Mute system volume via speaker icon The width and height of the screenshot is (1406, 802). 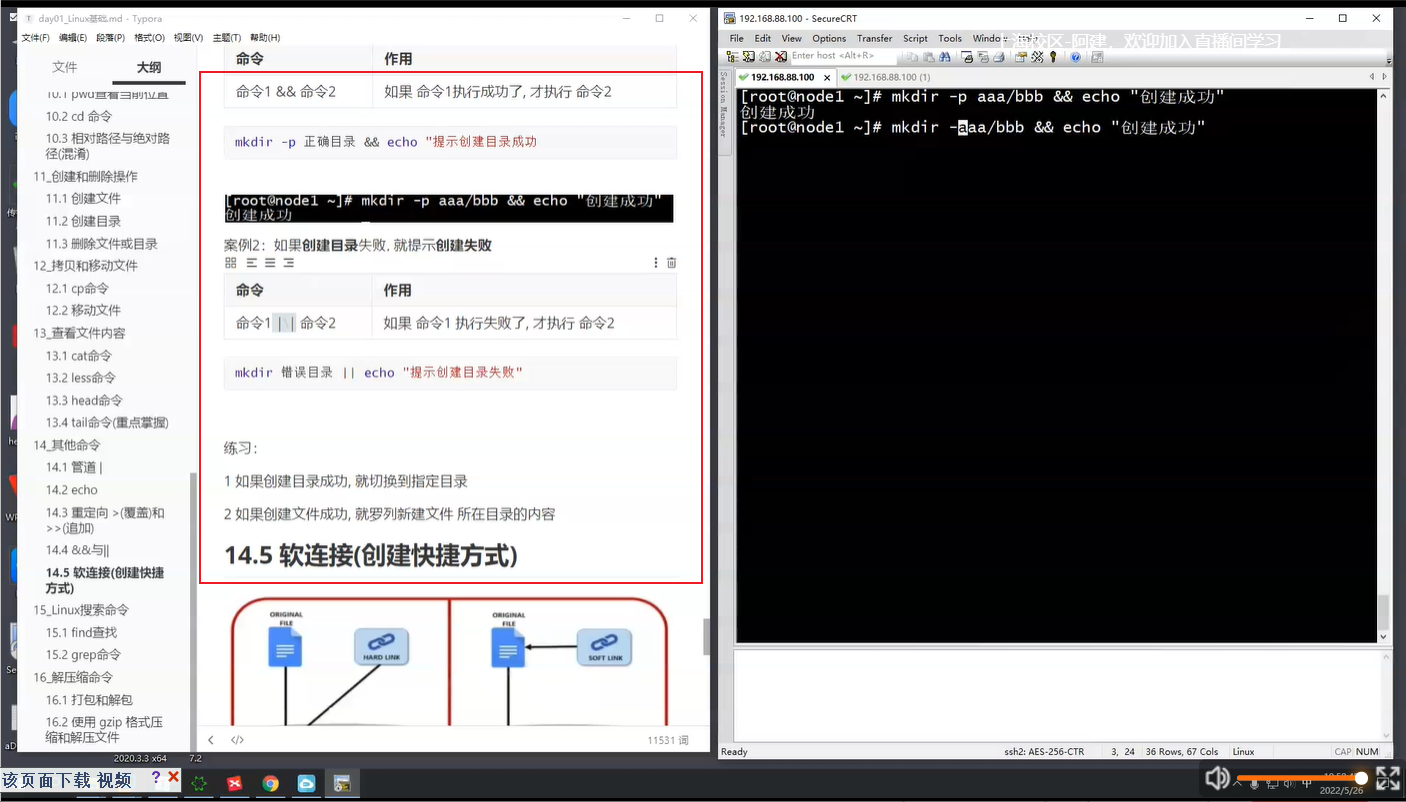tap(1218, 778)
